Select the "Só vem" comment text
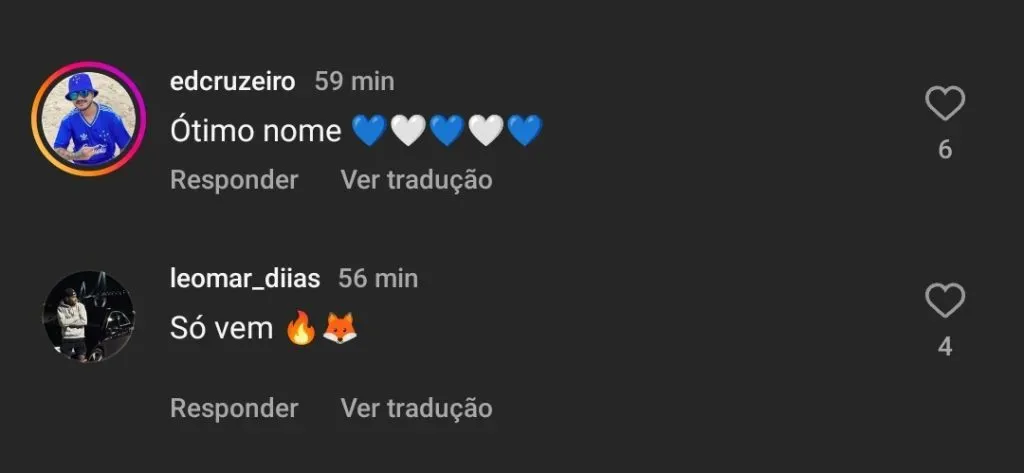This screenshot has height=473, width=1024. click(x=221, y=328)
